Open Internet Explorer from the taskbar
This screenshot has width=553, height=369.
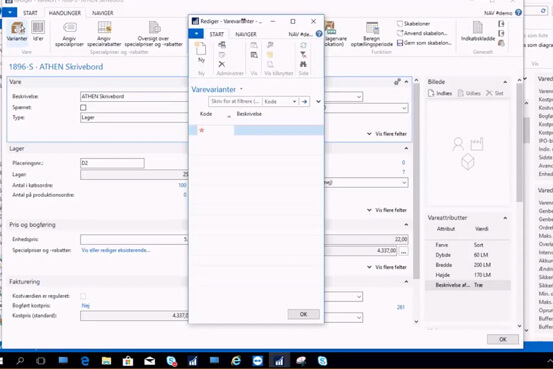pyautogui.click(x=236, y=361)
